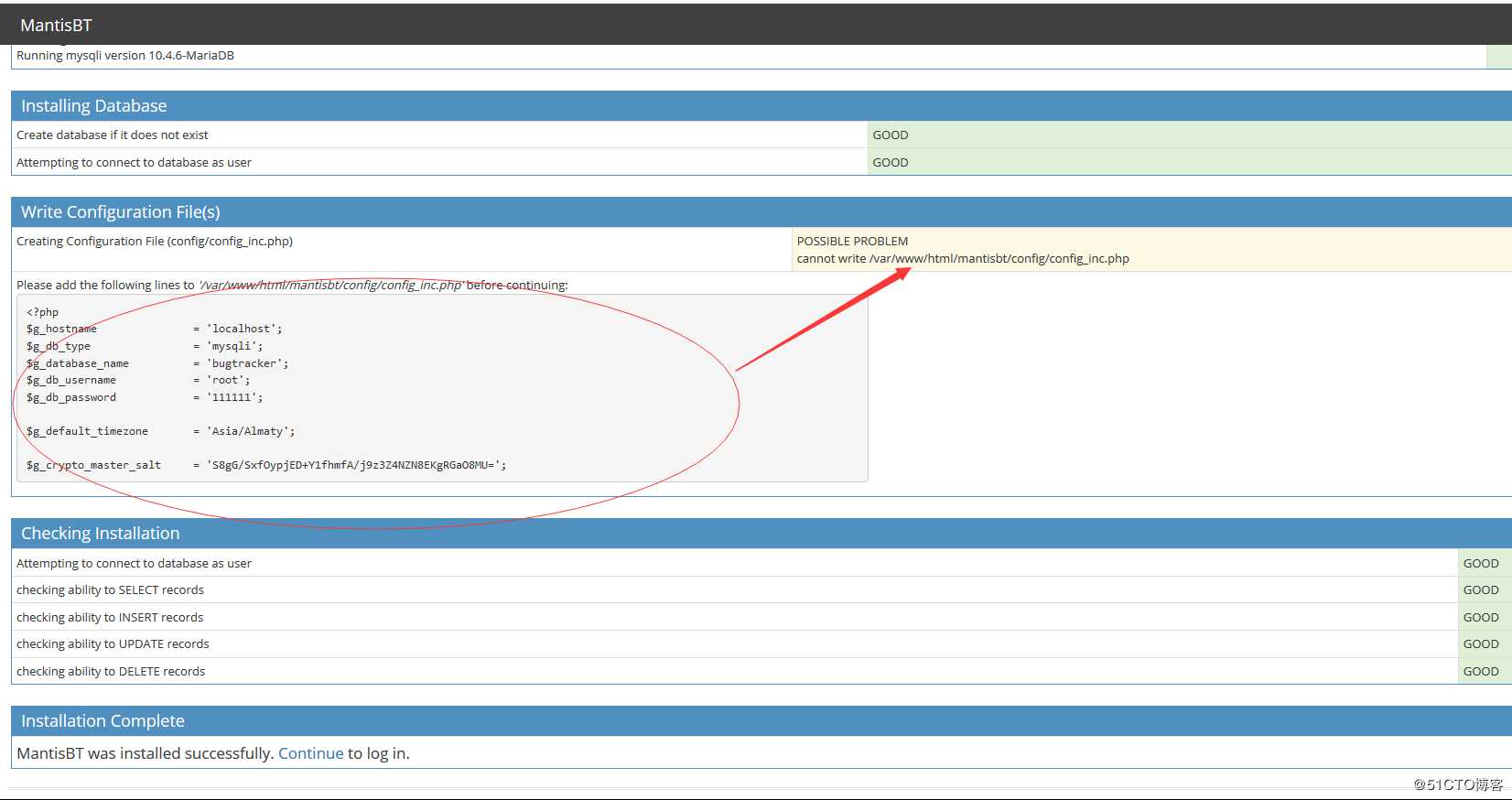Screen dimensions: 1512x800
Task: Click the $g_db_username 'root' line
Action: pos(138,380)
